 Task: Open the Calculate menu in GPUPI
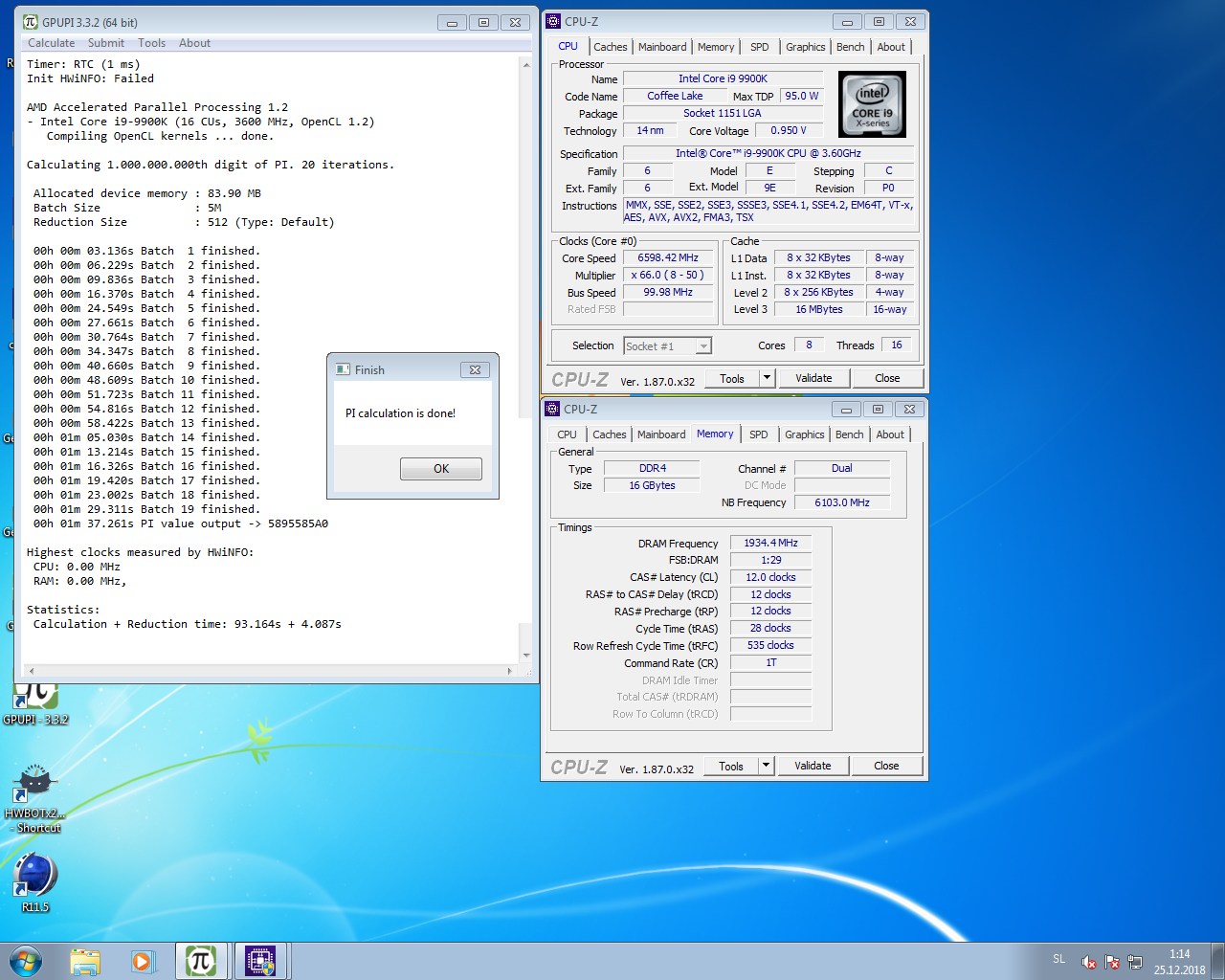(x=51, y=43)
